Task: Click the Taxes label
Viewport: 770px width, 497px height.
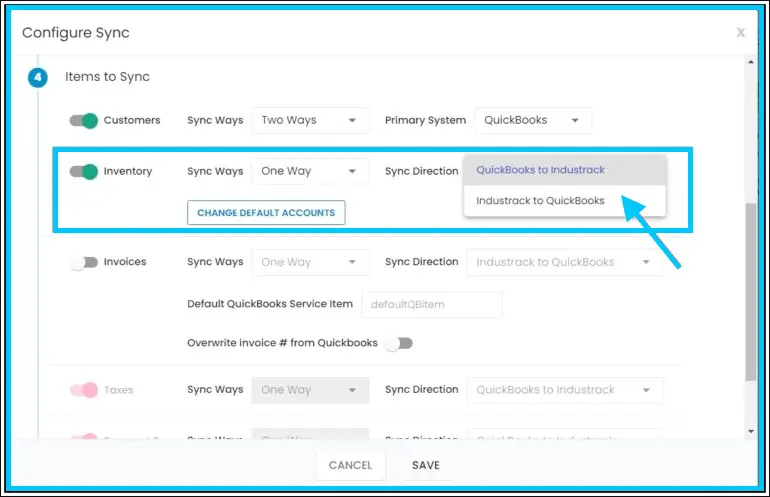Action: [x=118, y=390]
